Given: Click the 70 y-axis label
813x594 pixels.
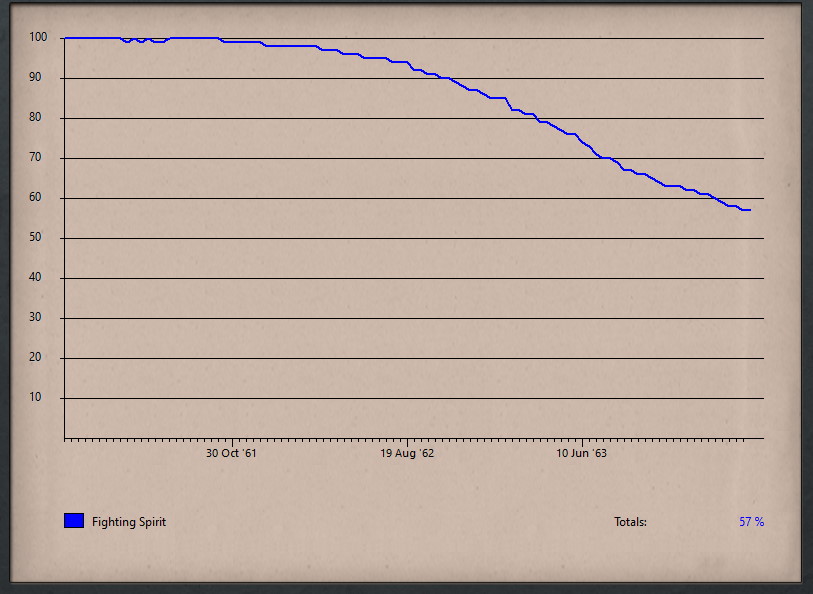Looking at the screenshot, I should point(35,157).
